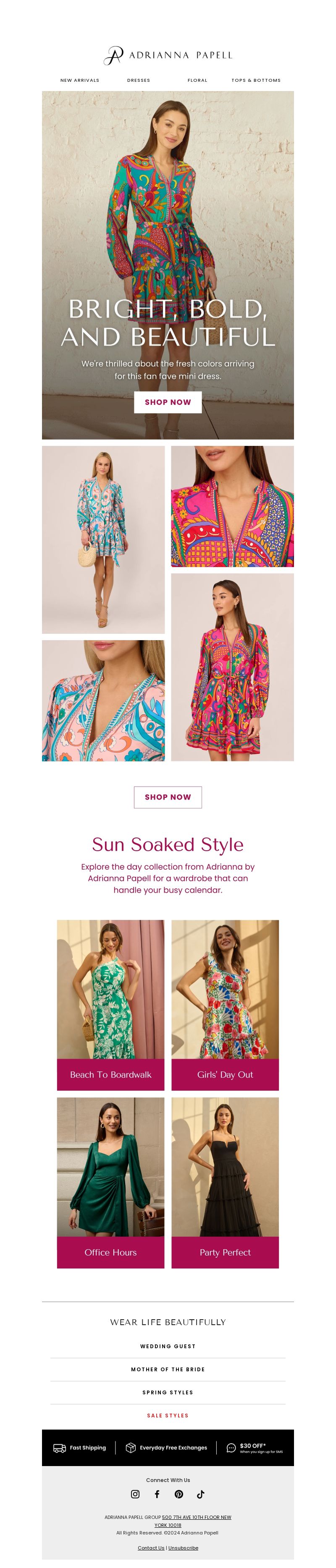The height and width of the screenshot is (1568, 336).
Task: Click the $30 OFF chat bubble icon
Action: (x=231, y=1448)
